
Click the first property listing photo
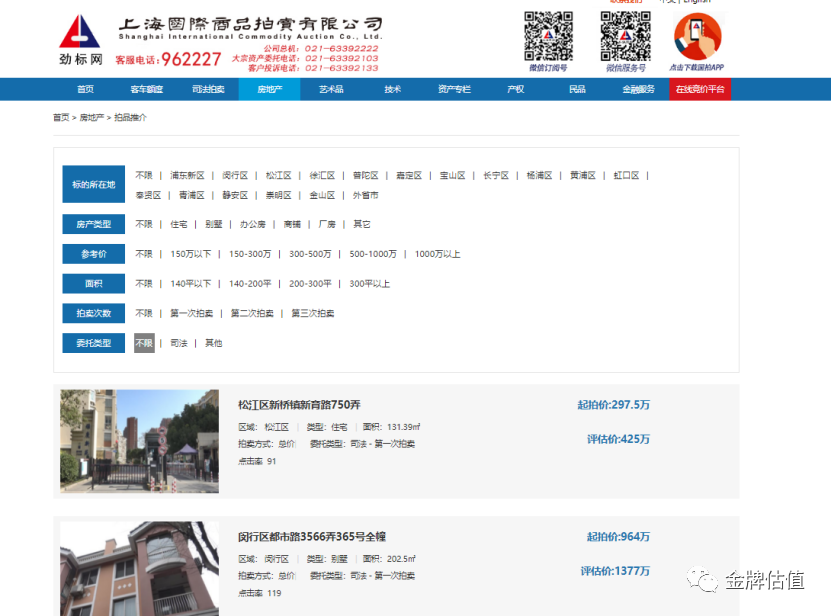138,440
